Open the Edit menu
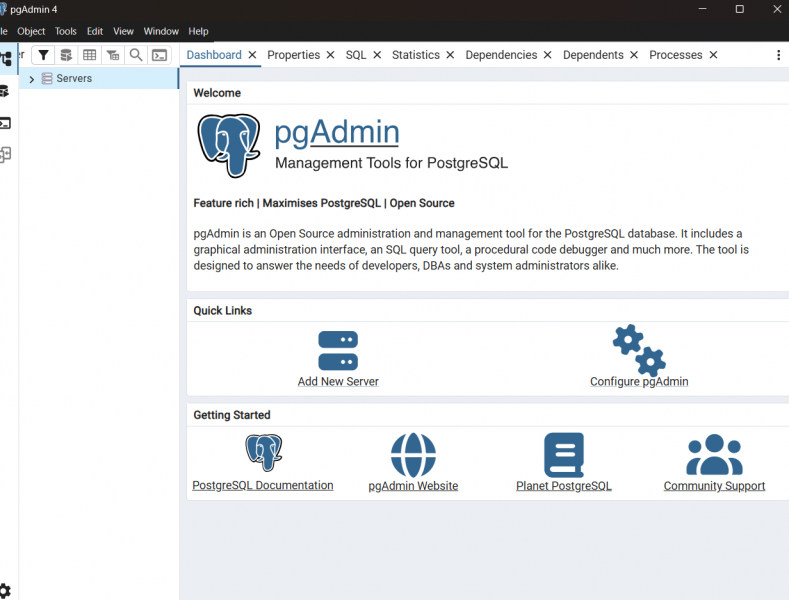This screenshot has width=789, height=600. tap(95, 31)
